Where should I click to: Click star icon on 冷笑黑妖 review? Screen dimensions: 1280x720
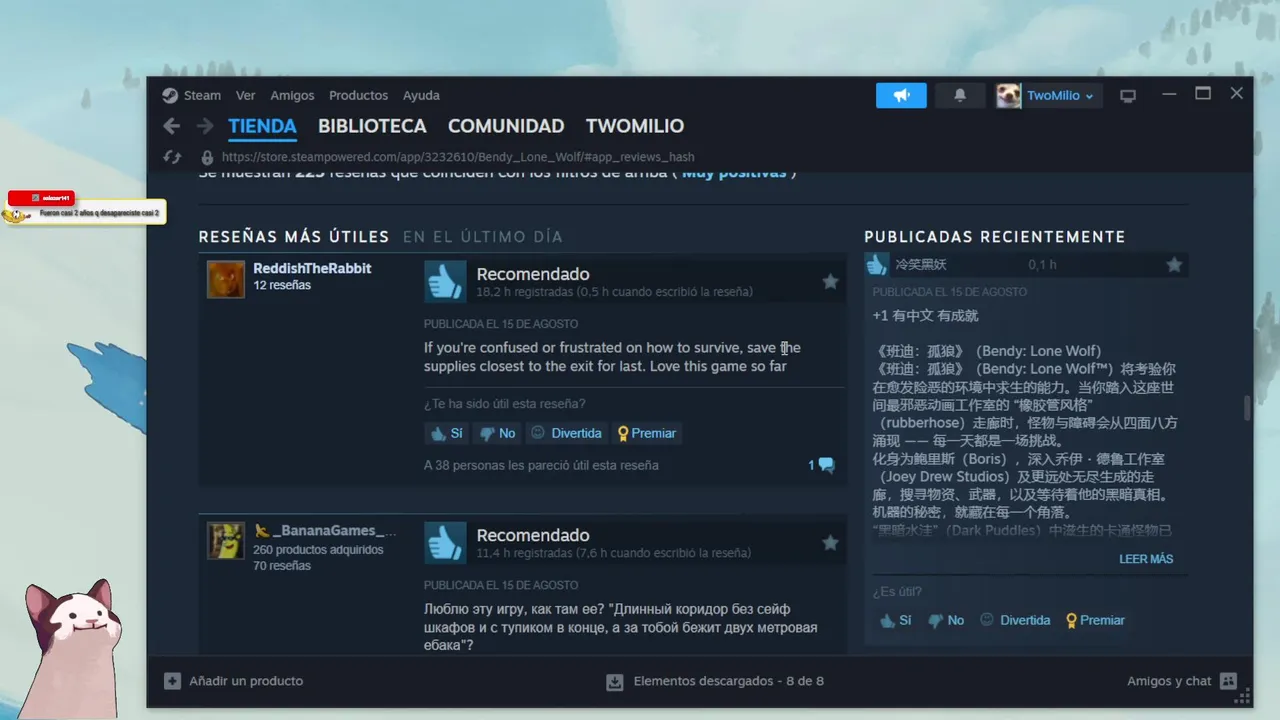1174,265
